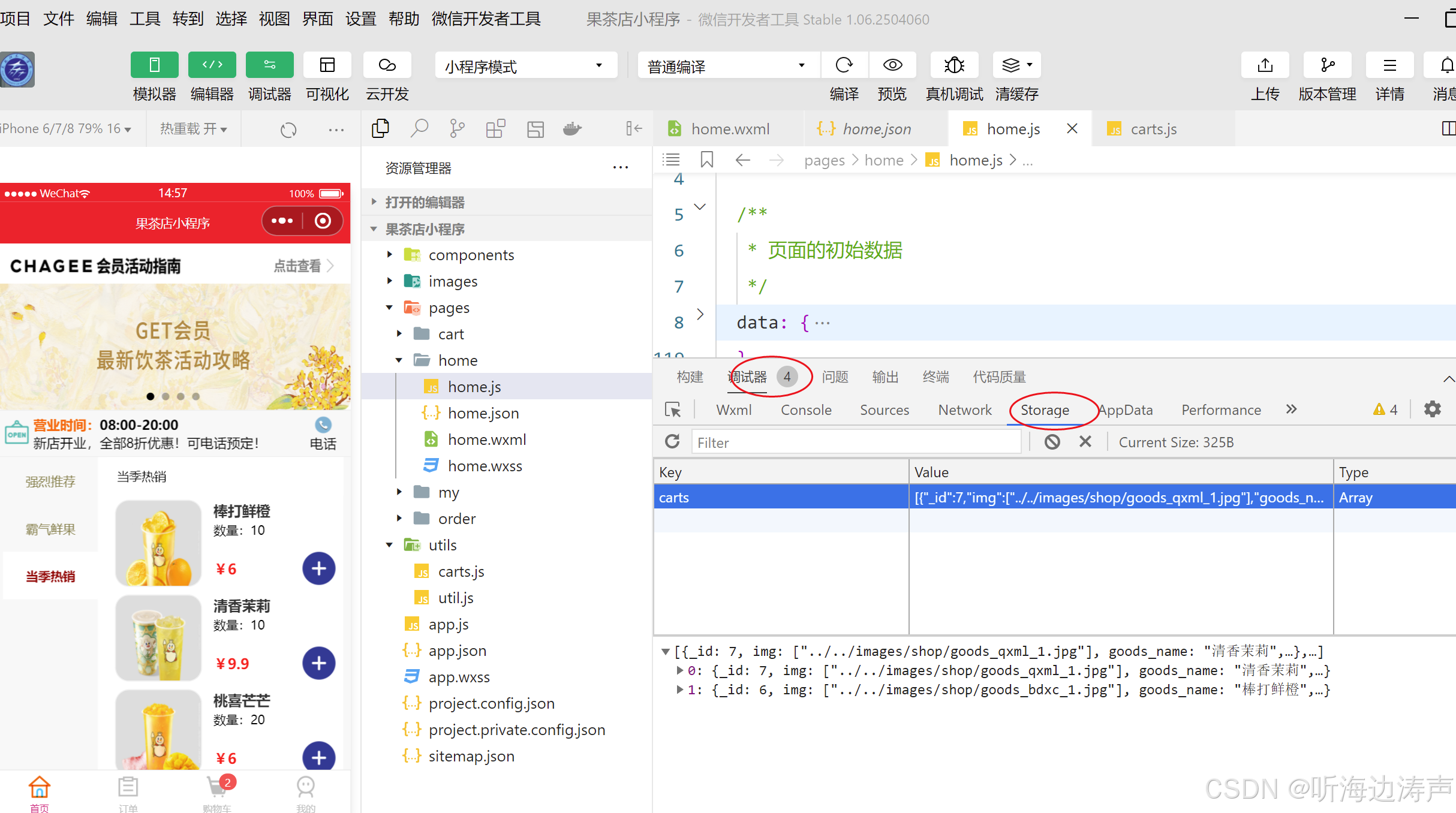This screenshot has height=813, width=1456.
Task: Toggle the editor panel button
Action: pyautogui.click(x=212, y=65)
